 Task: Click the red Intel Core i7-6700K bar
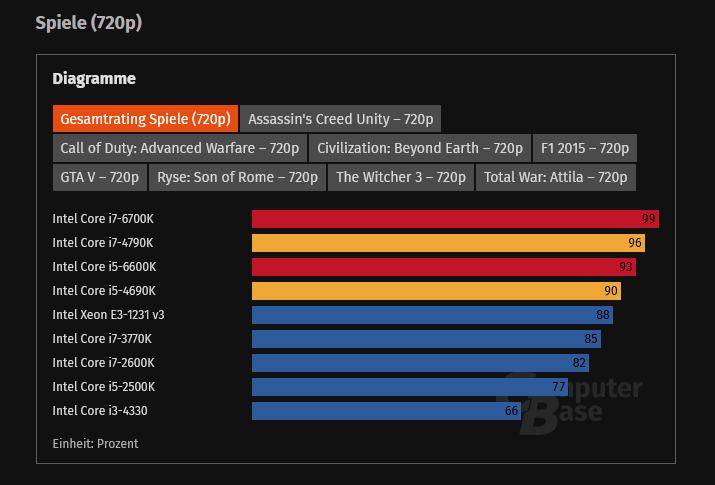pyautogui.click(x=455, y=219)
